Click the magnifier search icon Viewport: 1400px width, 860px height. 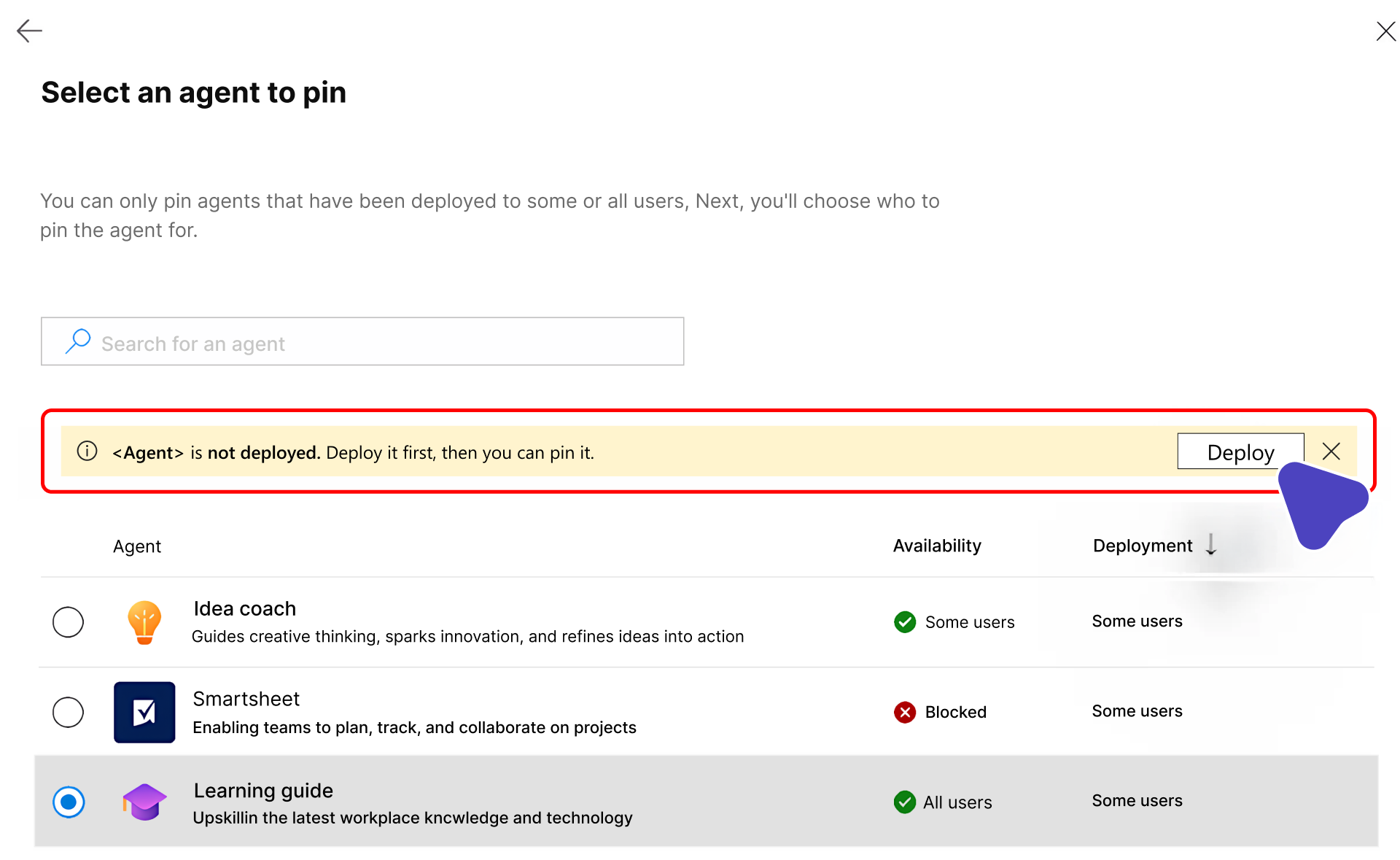click(x=78, y=341)
